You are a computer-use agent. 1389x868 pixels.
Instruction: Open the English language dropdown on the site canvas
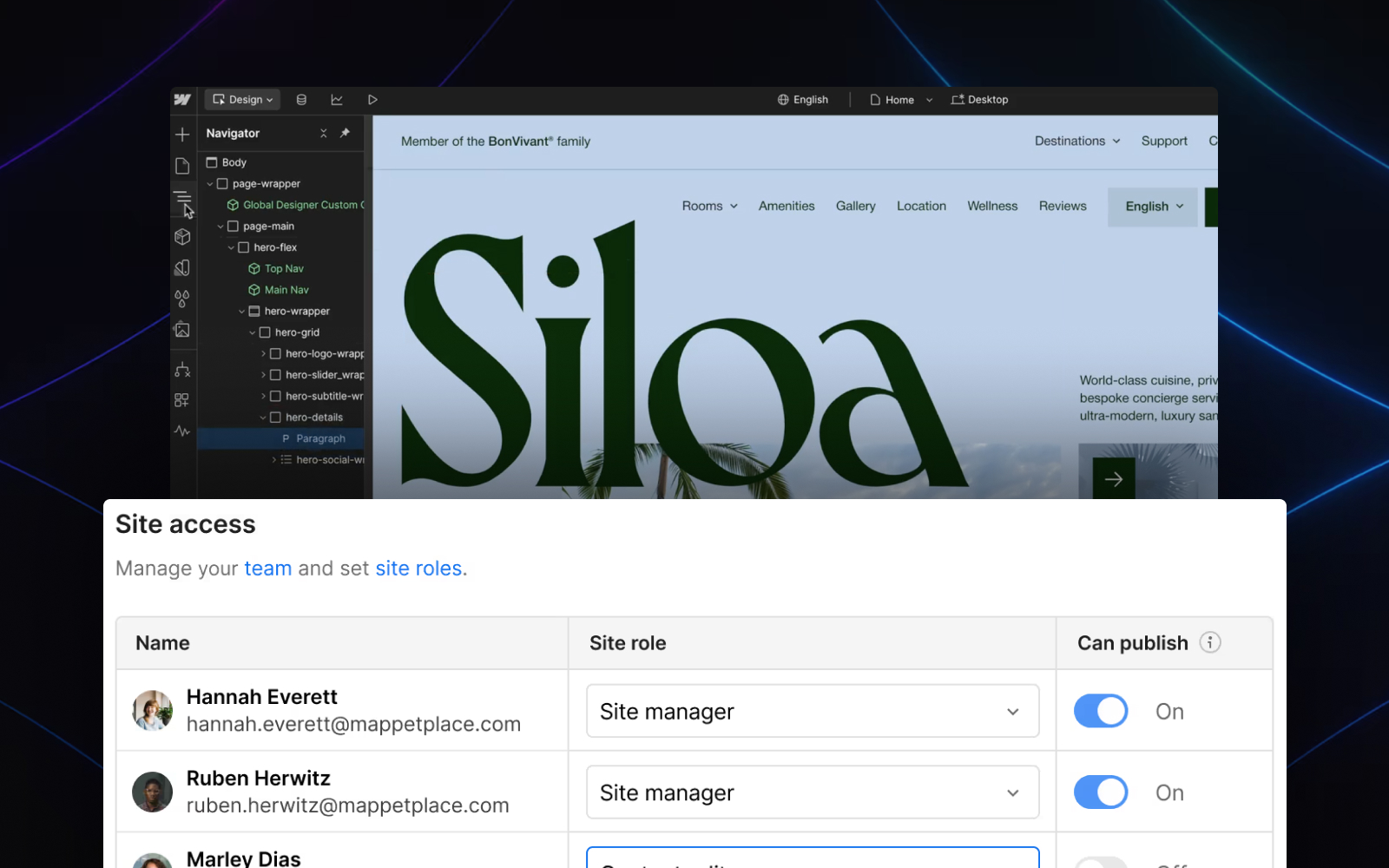click(x=1153, y=207)
